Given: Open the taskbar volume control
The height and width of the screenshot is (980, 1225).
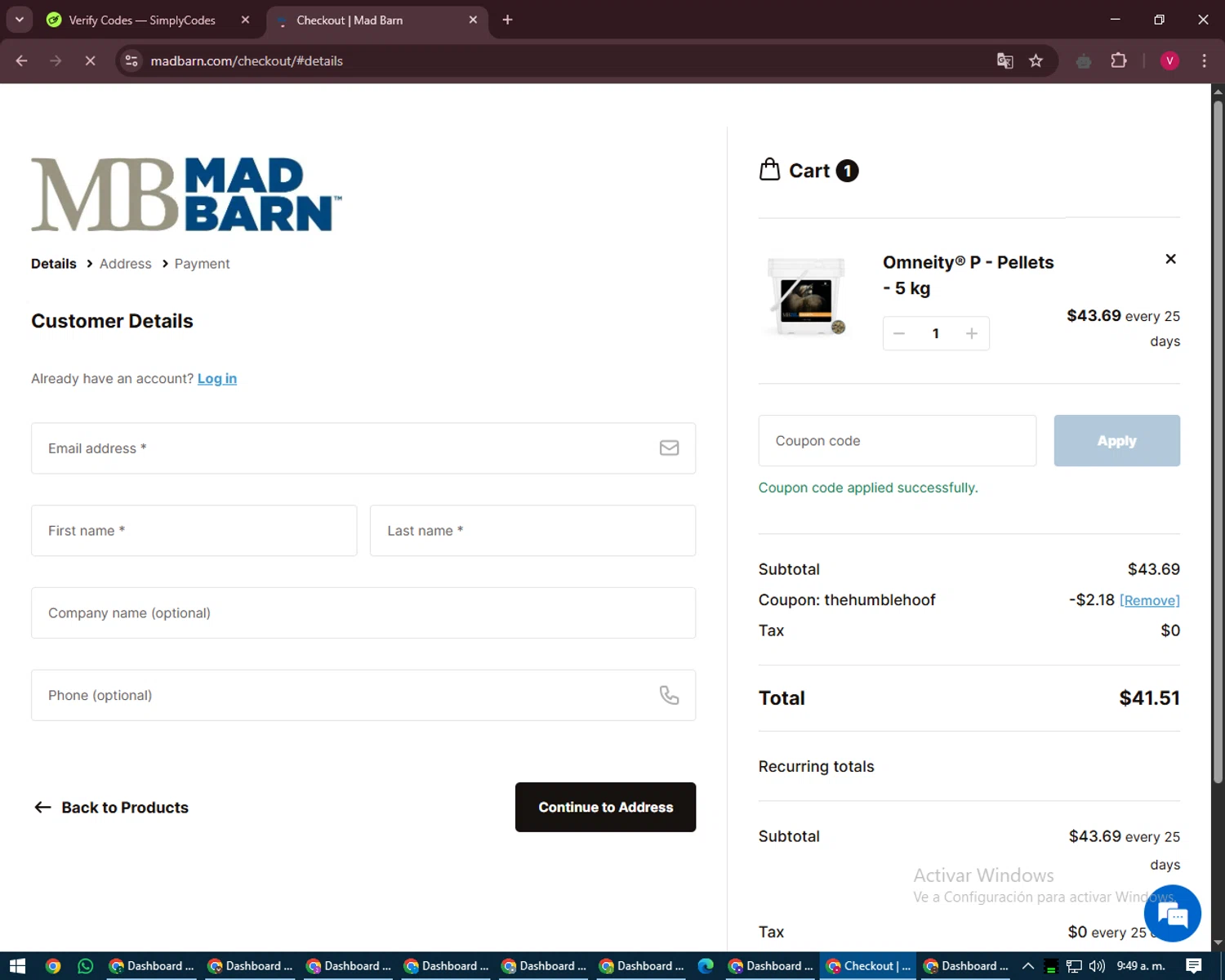Looking at the screenshot, I should 1097,966.
